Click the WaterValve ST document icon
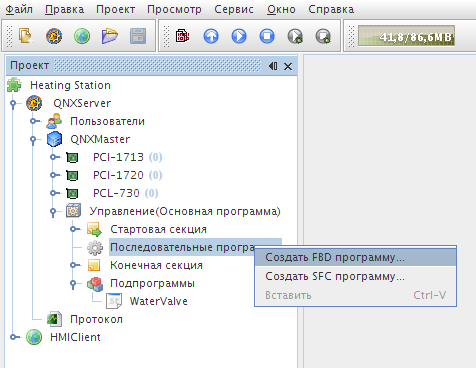476x368 pixels. click(x=114, y=301)
